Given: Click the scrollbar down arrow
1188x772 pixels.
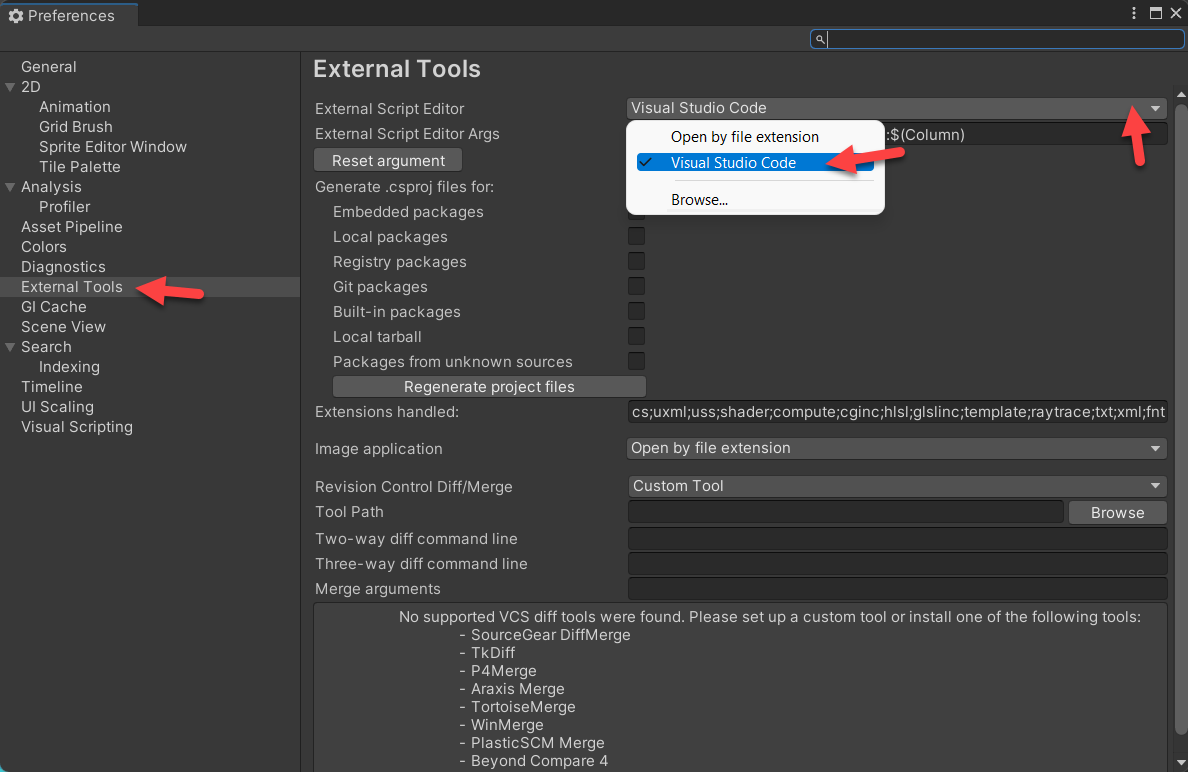Looking at the screenshot, I should coord(1180,762).
